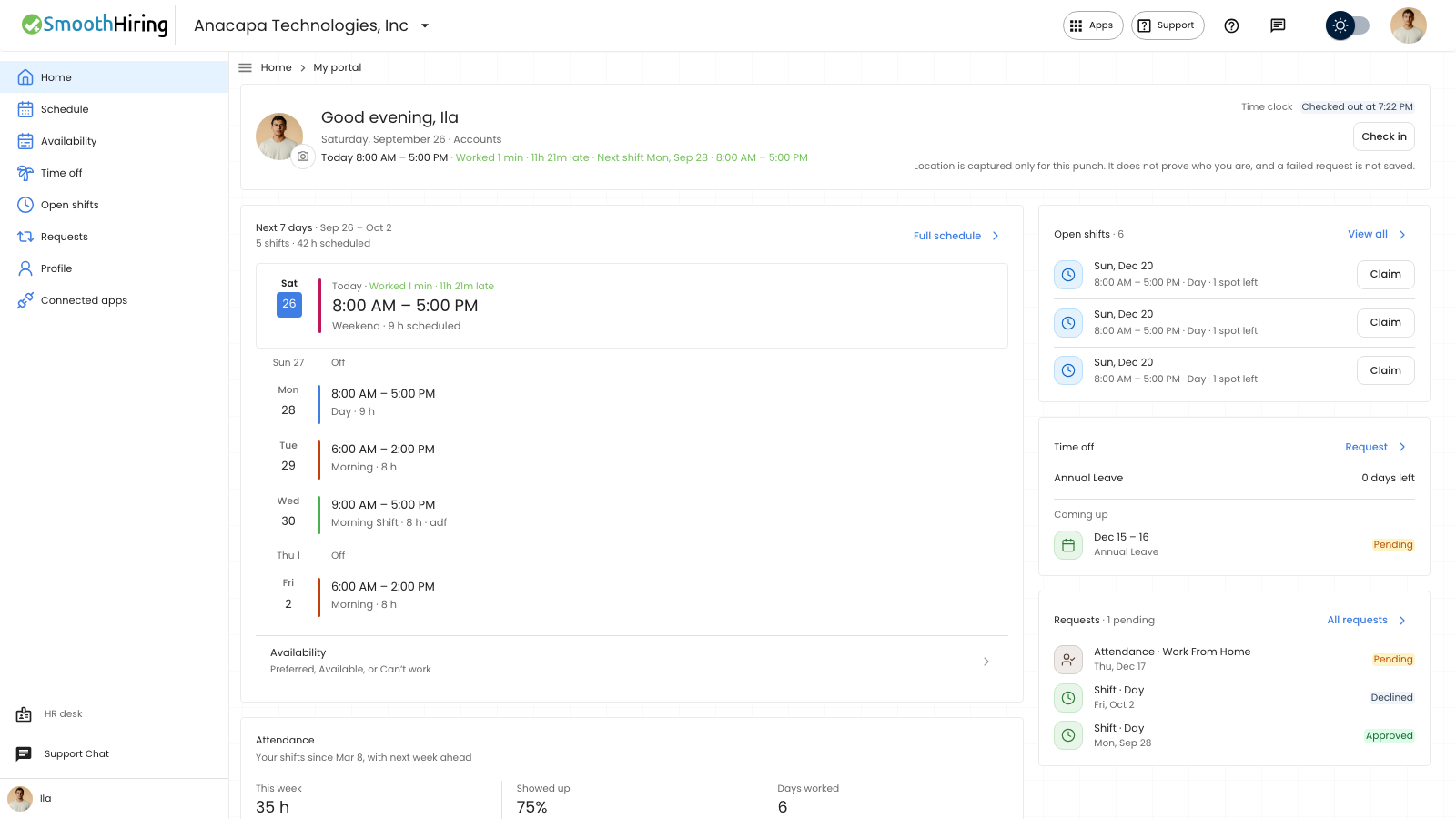Toggle the light/dark theme switch
This screenshot has height=819, width=1456.
[1348, 25]
